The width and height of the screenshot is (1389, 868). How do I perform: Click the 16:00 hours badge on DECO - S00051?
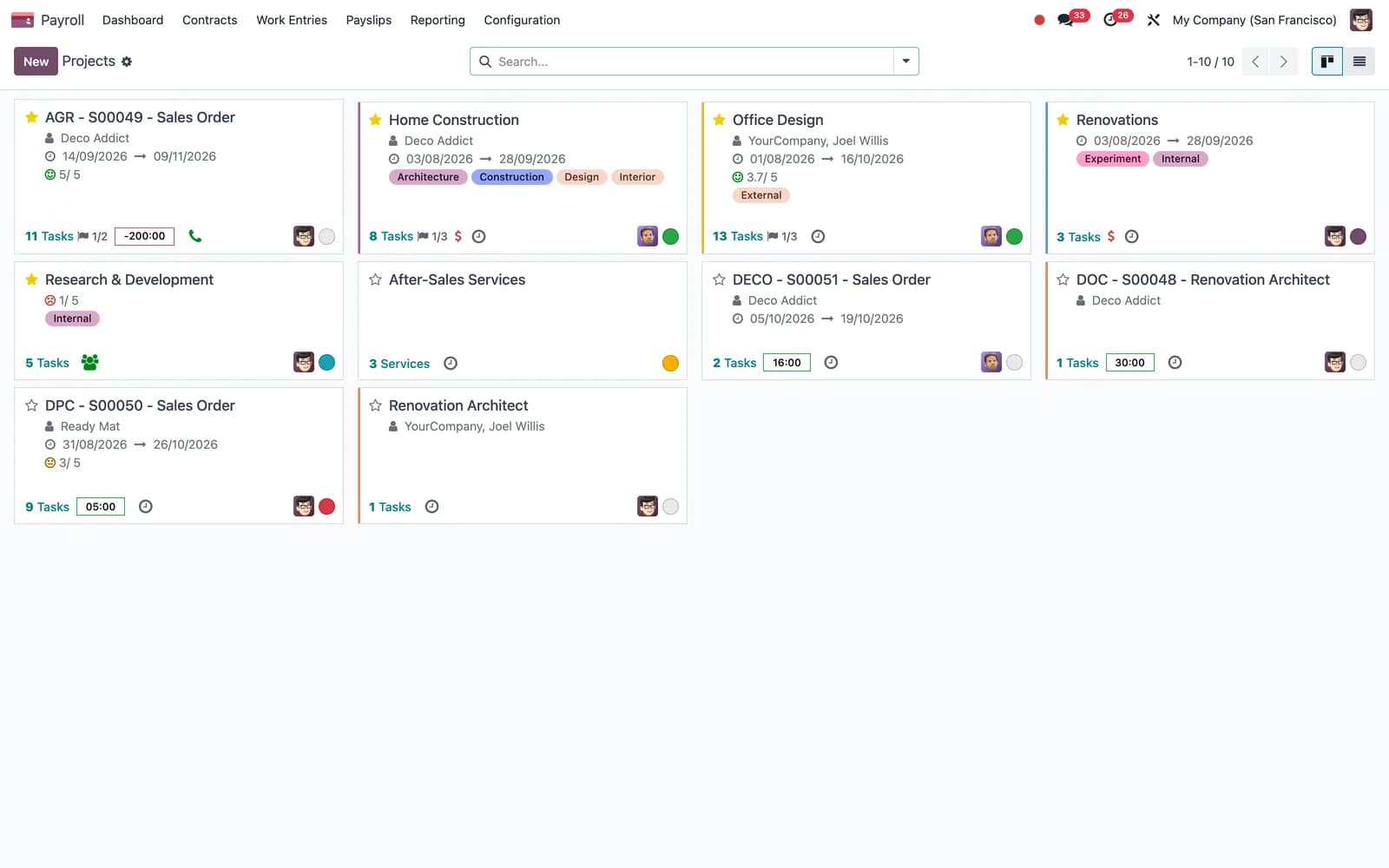tap(787, 362)
